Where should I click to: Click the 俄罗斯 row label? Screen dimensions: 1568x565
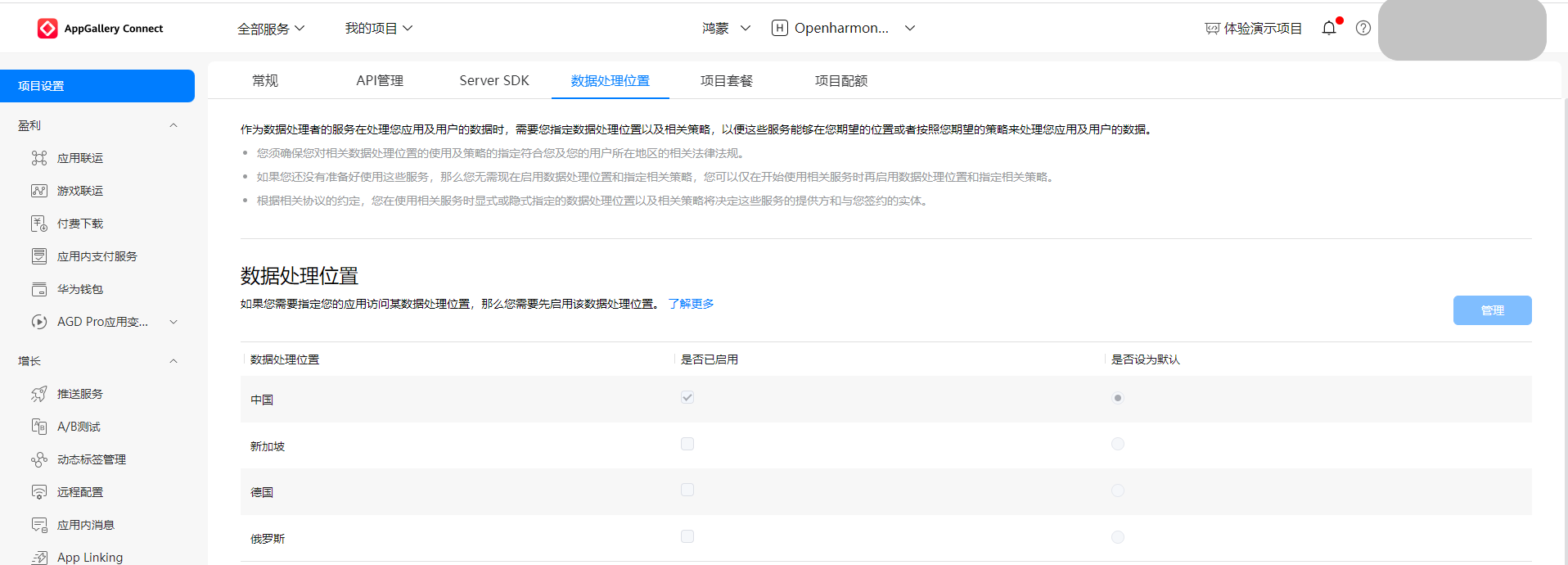point(268,539)
